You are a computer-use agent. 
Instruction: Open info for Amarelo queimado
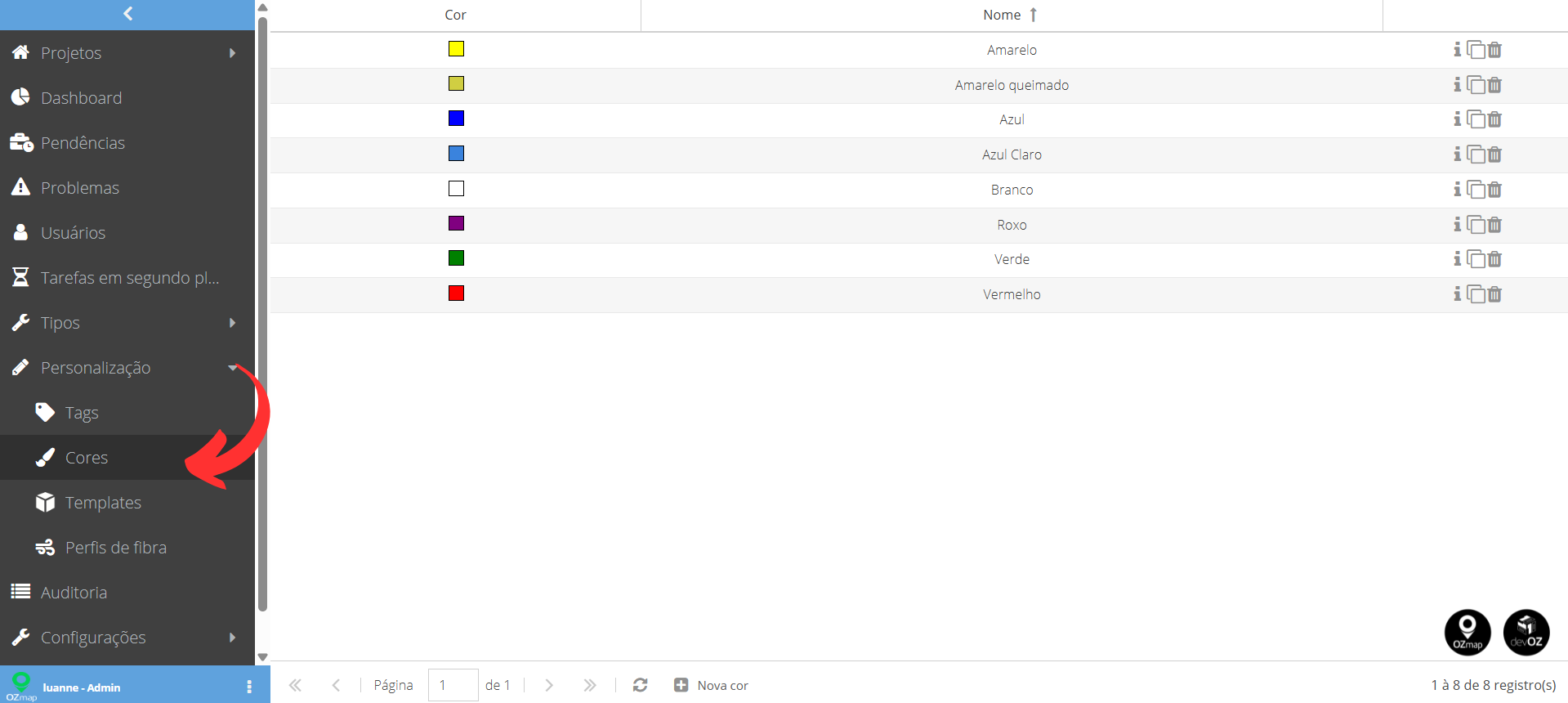pos(1457,85)
